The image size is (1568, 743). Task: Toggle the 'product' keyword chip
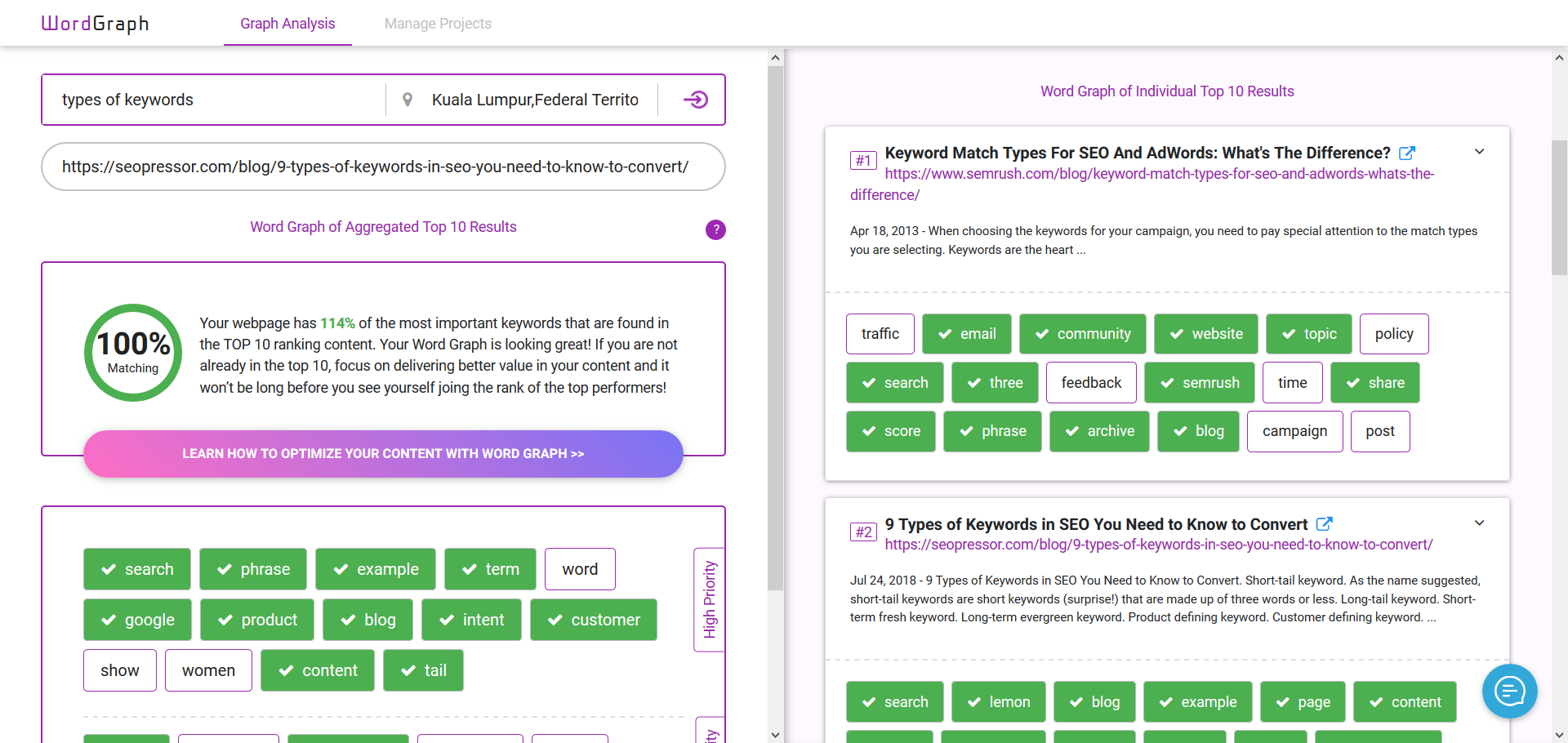point(257,620)
